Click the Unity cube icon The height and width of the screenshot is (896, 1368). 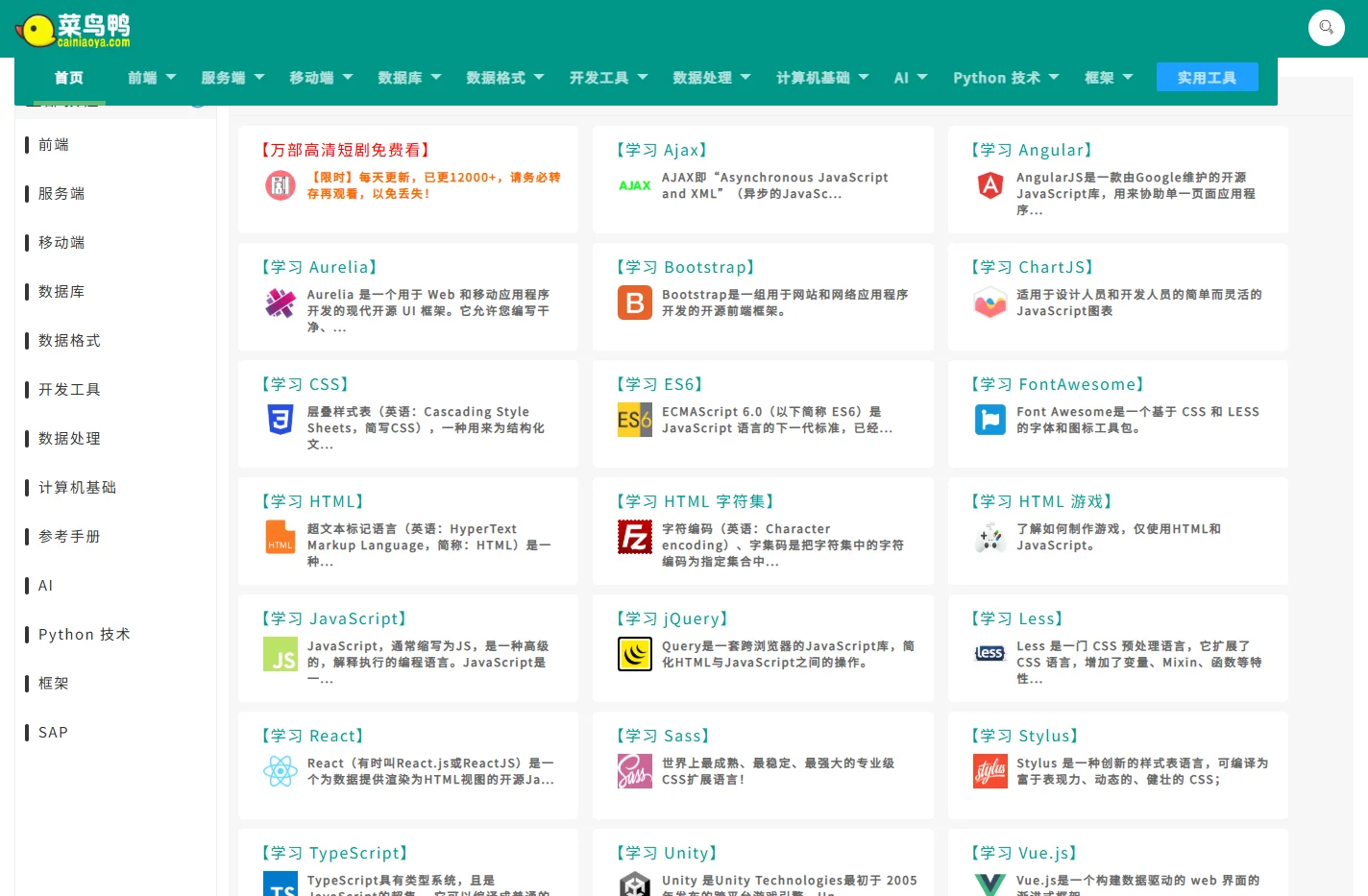(x=634, y=884)
